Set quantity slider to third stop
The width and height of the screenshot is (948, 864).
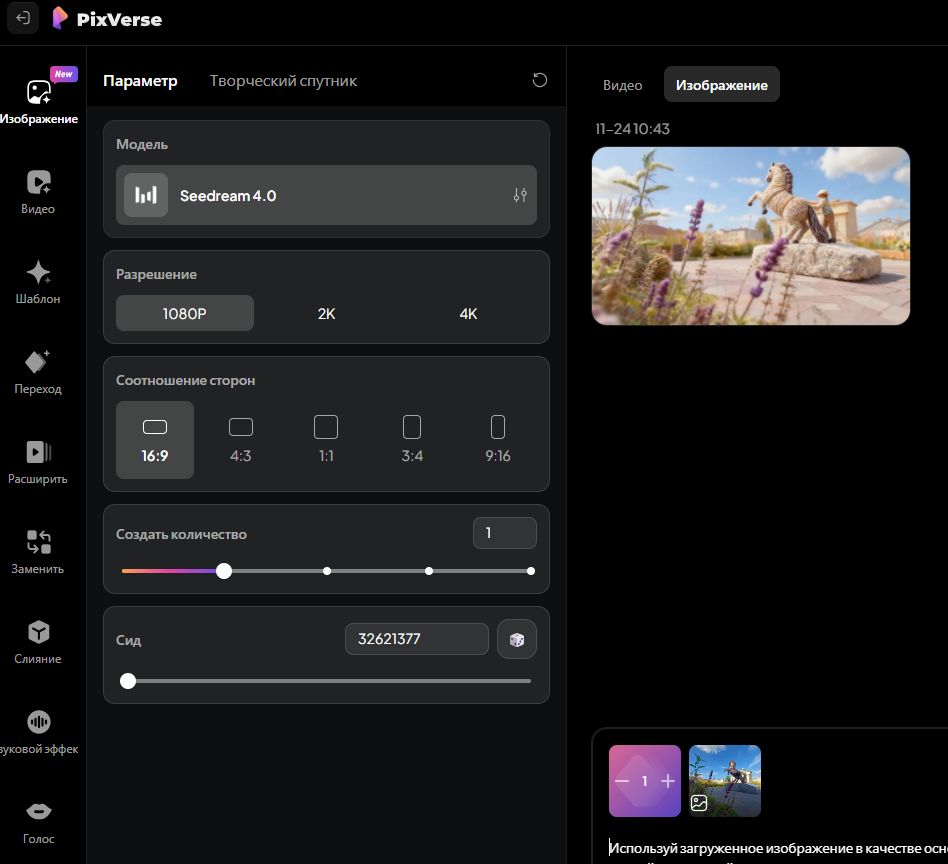tap(429, 571)
